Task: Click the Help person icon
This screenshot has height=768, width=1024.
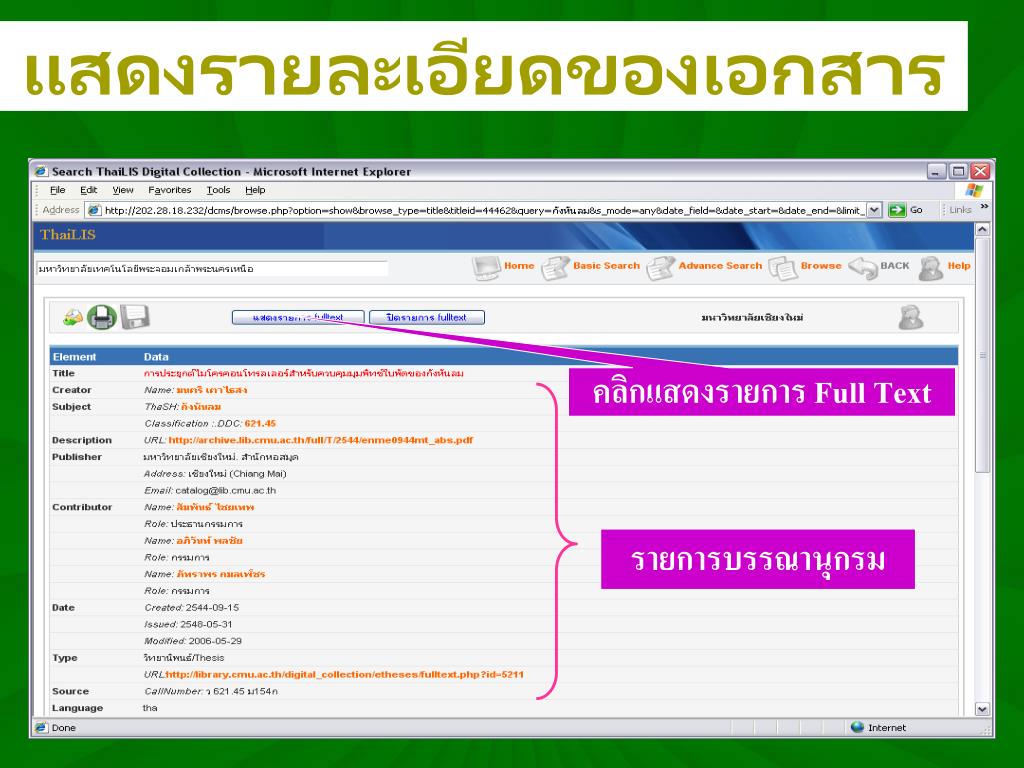Action: pos(931,268)
